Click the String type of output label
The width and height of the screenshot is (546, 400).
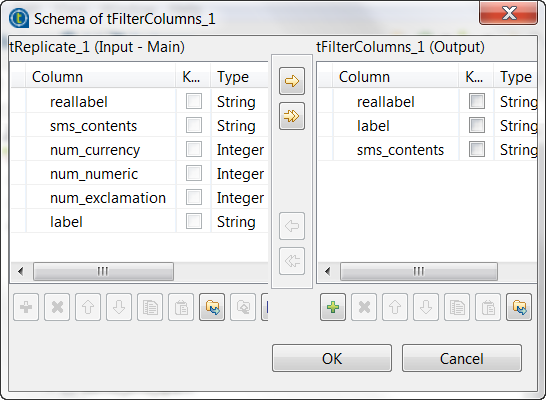518,126
